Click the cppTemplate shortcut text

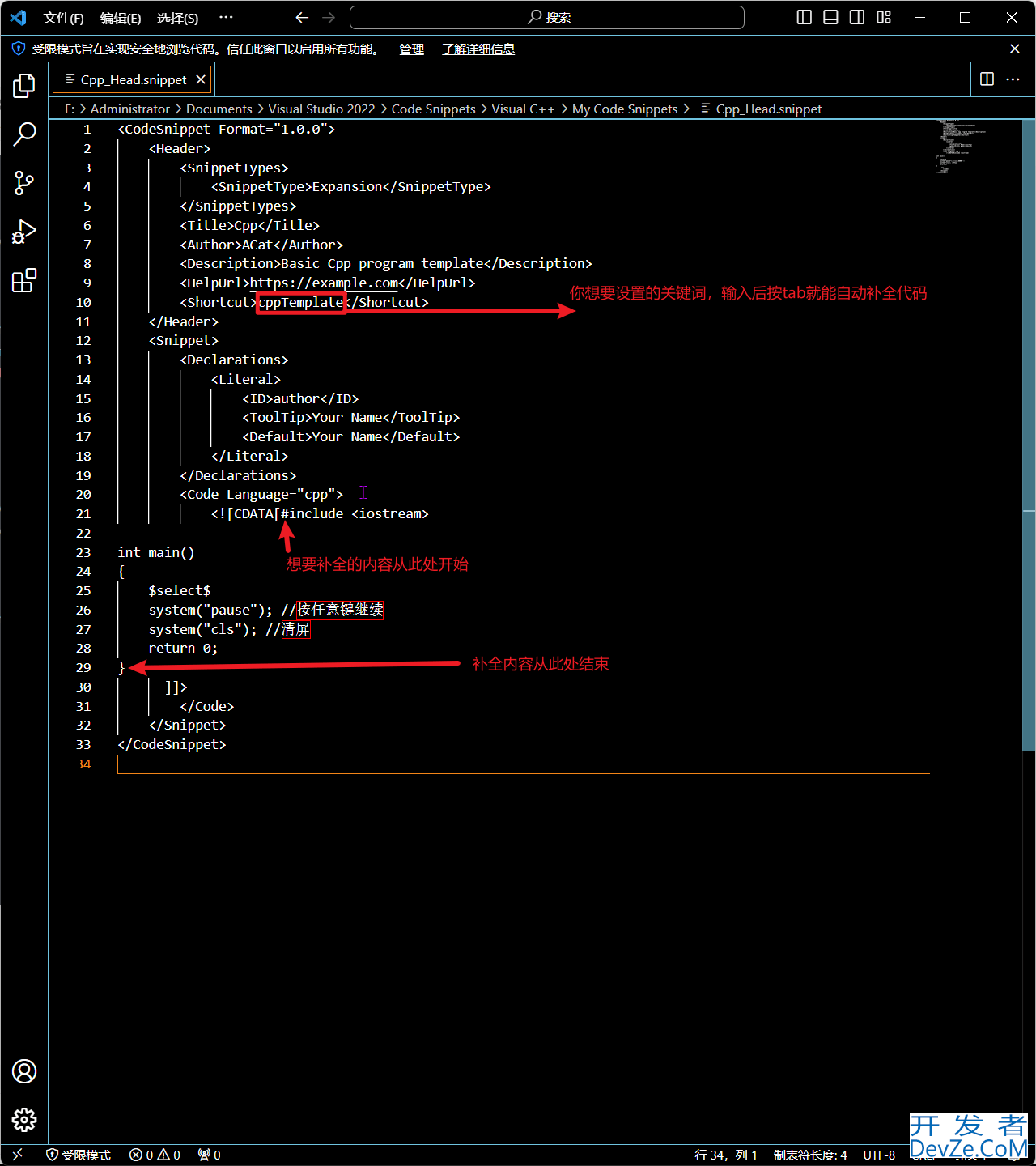pos(301,302)
